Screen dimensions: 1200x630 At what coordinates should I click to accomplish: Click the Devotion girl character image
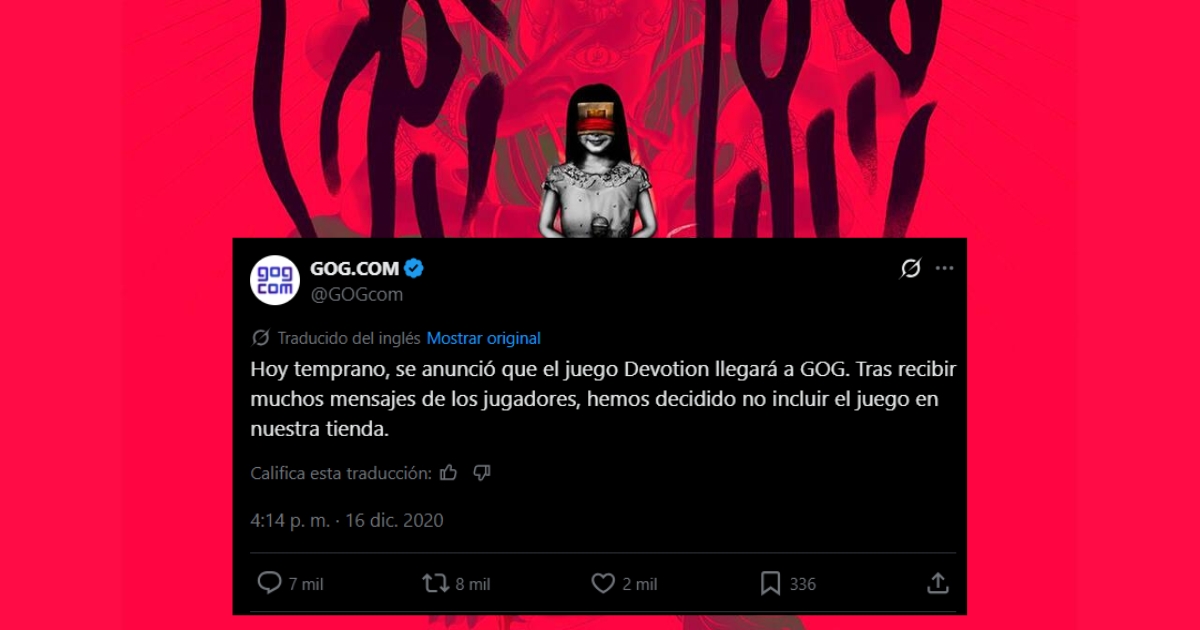tap(595, 160)
